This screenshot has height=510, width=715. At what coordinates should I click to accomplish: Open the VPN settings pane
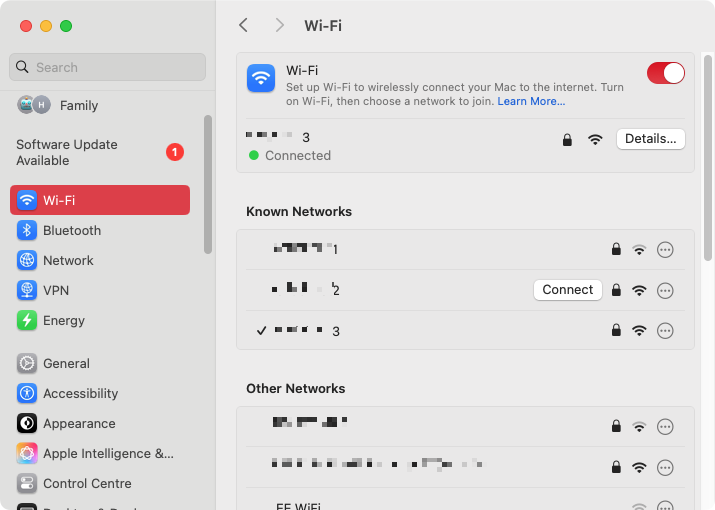coord(100,291)
